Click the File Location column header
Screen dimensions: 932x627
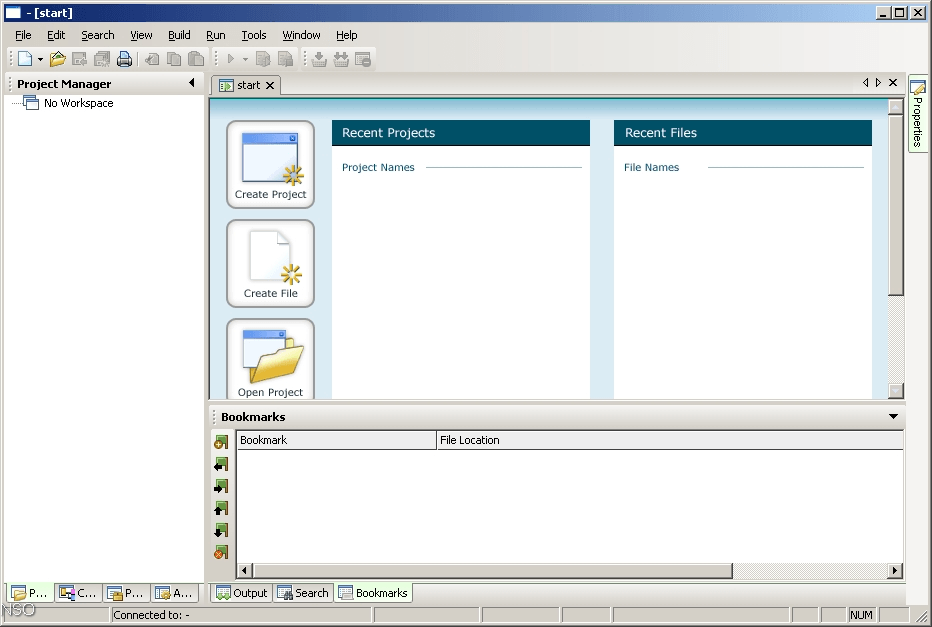point(670,440)
